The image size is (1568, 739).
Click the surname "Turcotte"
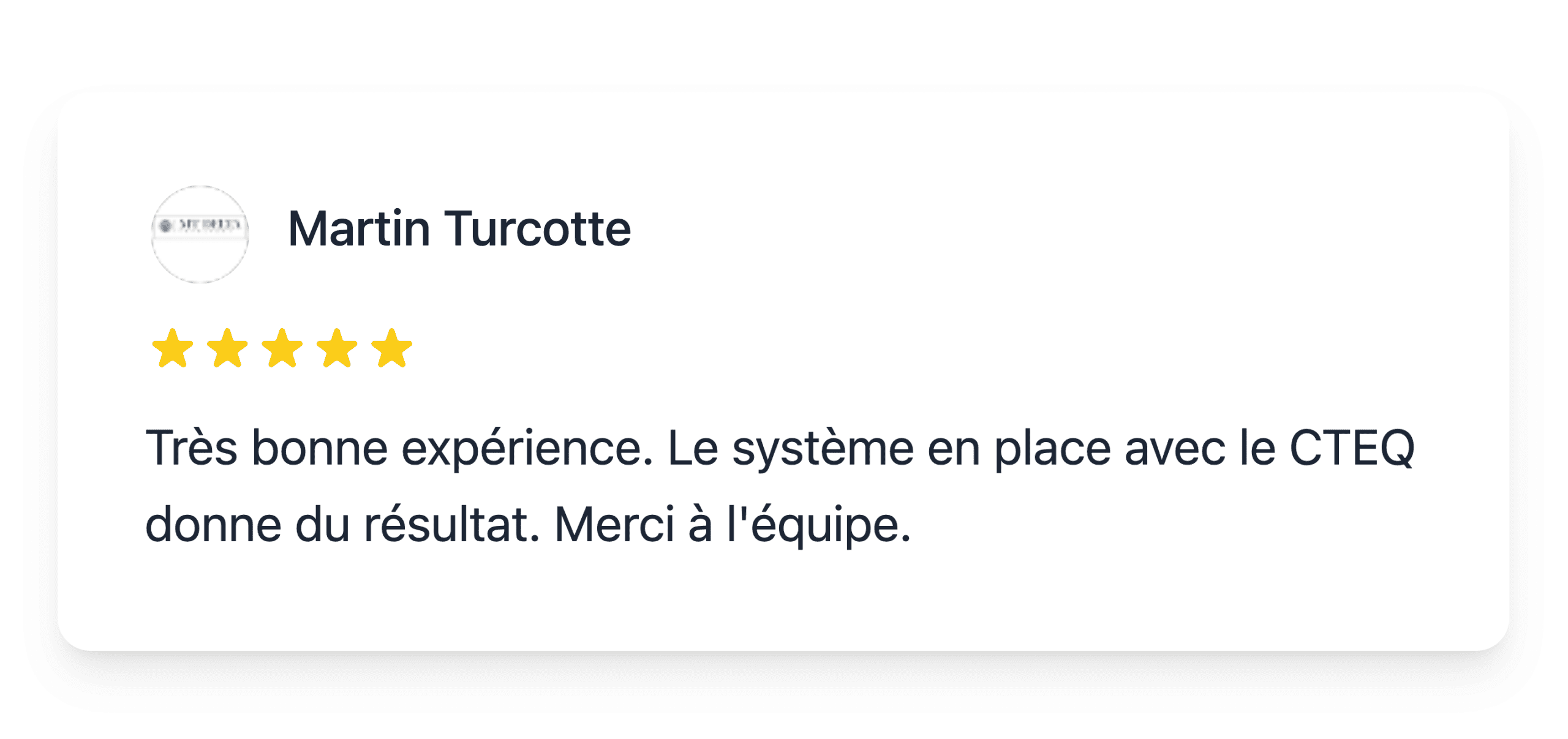(x=537, y=228)
